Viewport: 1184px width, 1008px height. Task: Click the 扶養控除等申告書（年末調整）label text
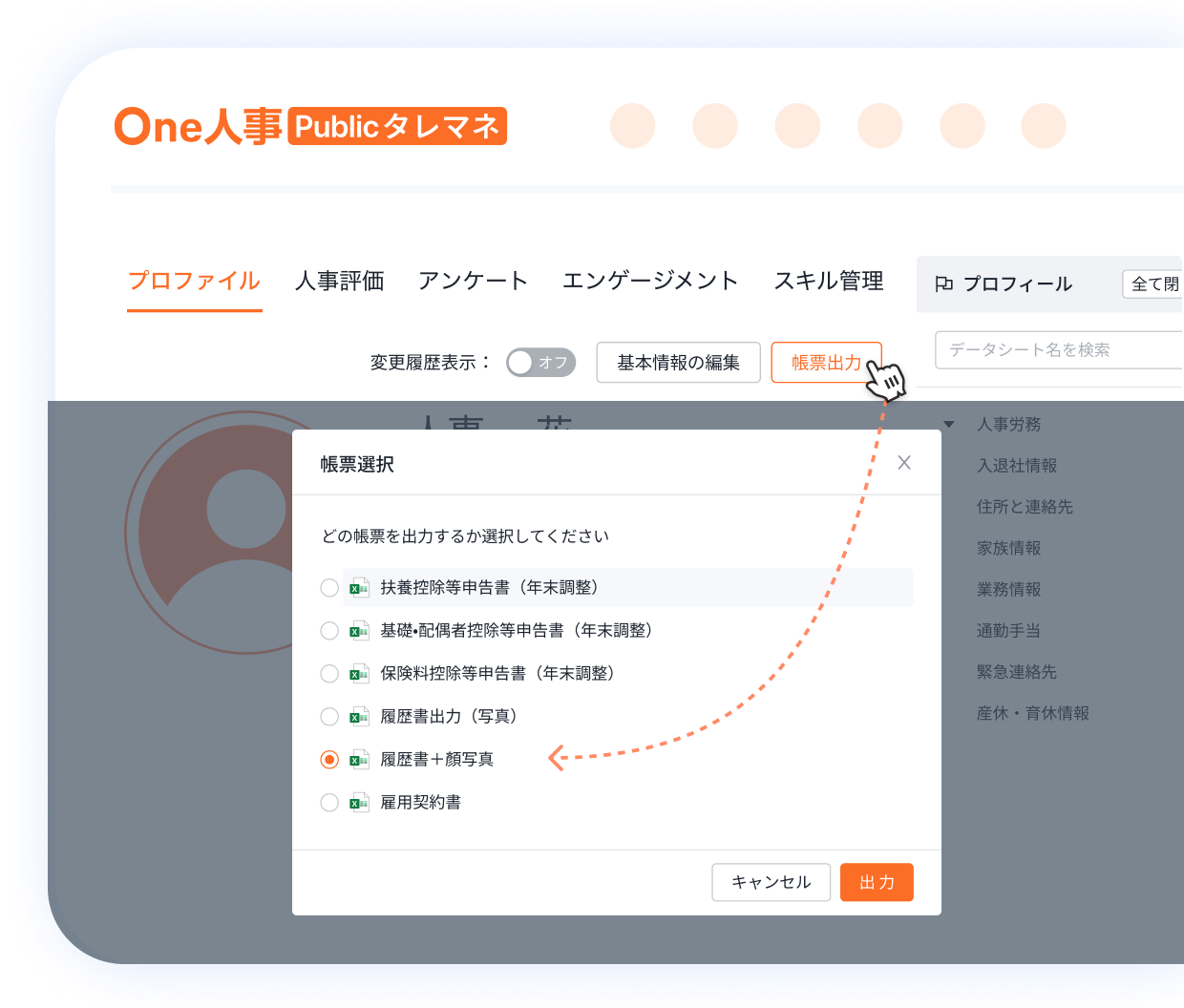point(493,588)
